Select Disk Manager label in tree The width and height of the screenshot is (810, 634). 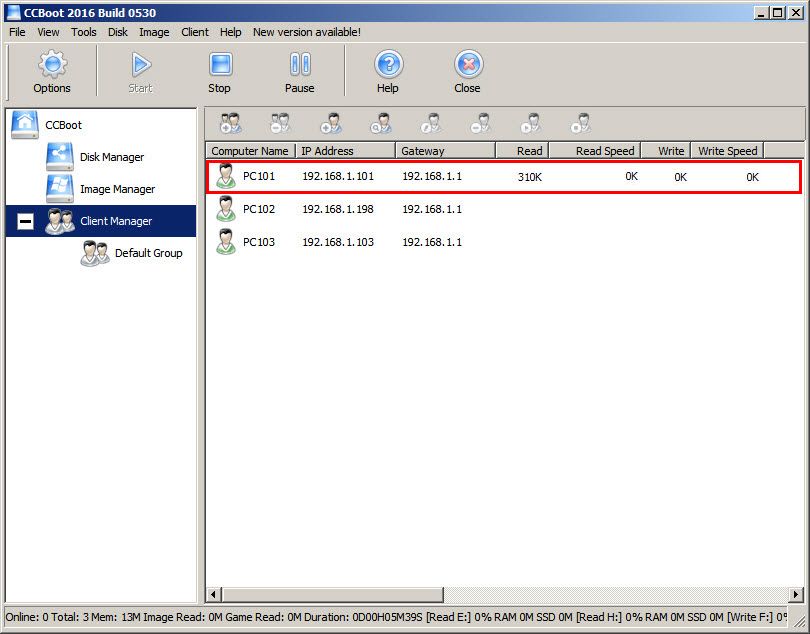(x=112, y=157)
